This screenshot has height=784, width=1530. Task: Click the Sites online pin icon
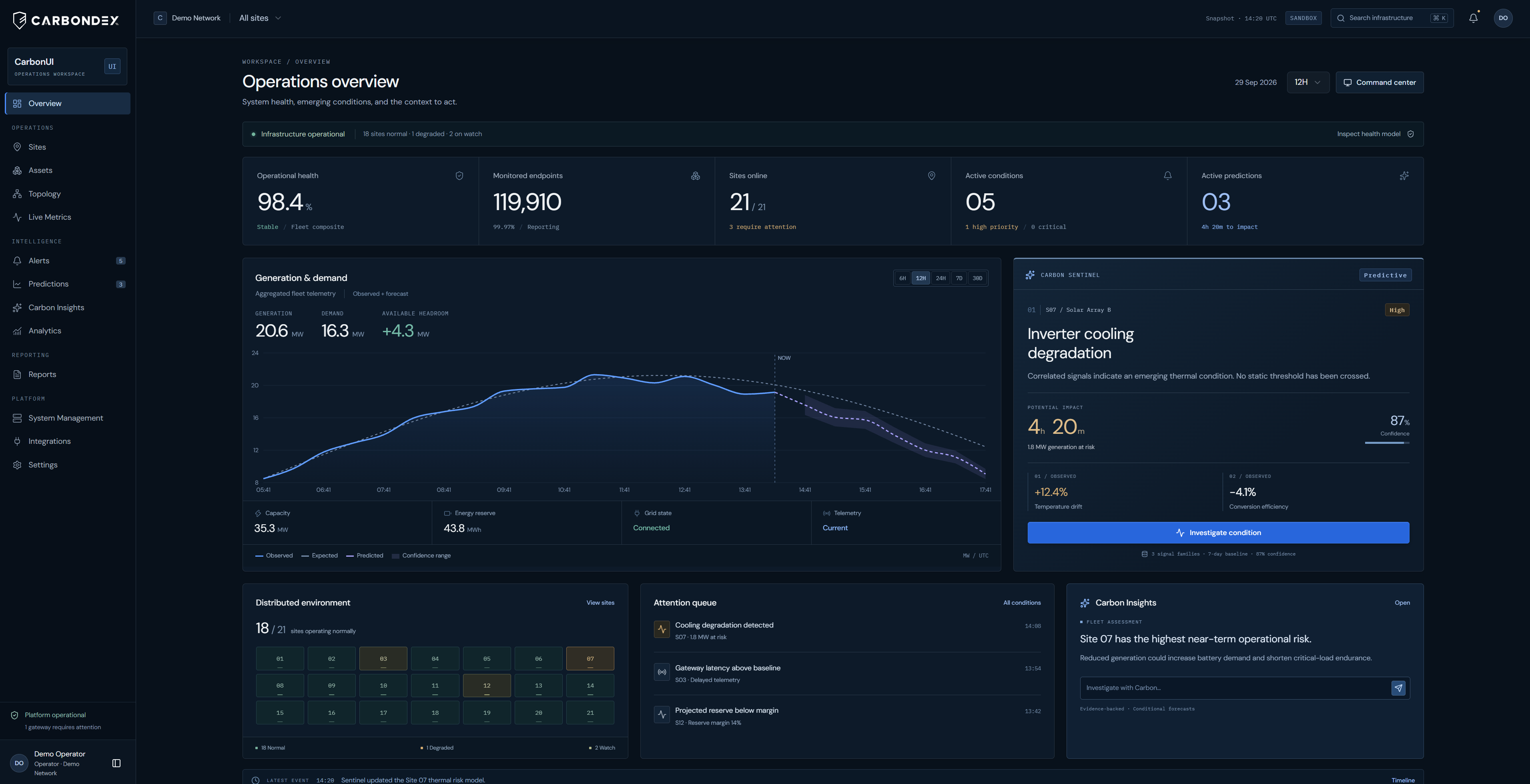tap(931, 176)
